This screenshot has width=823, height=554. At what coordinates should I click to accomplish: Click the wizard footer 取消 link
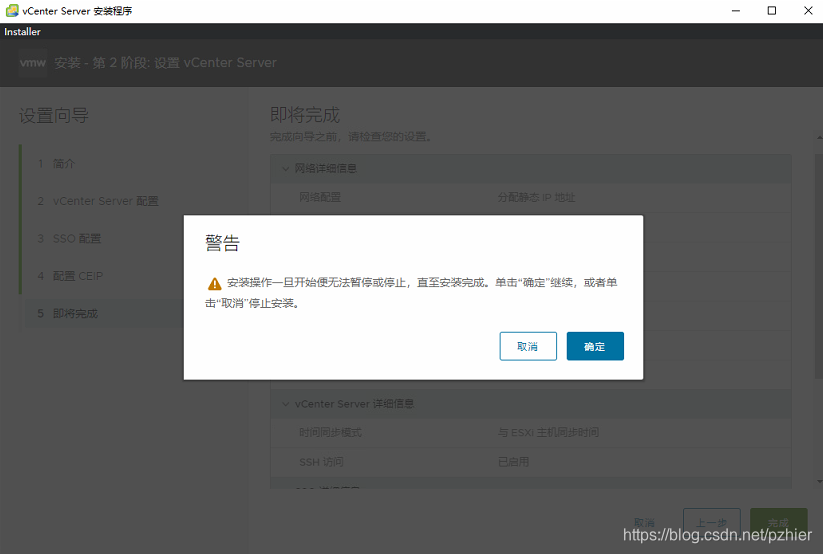coord(644,522)
